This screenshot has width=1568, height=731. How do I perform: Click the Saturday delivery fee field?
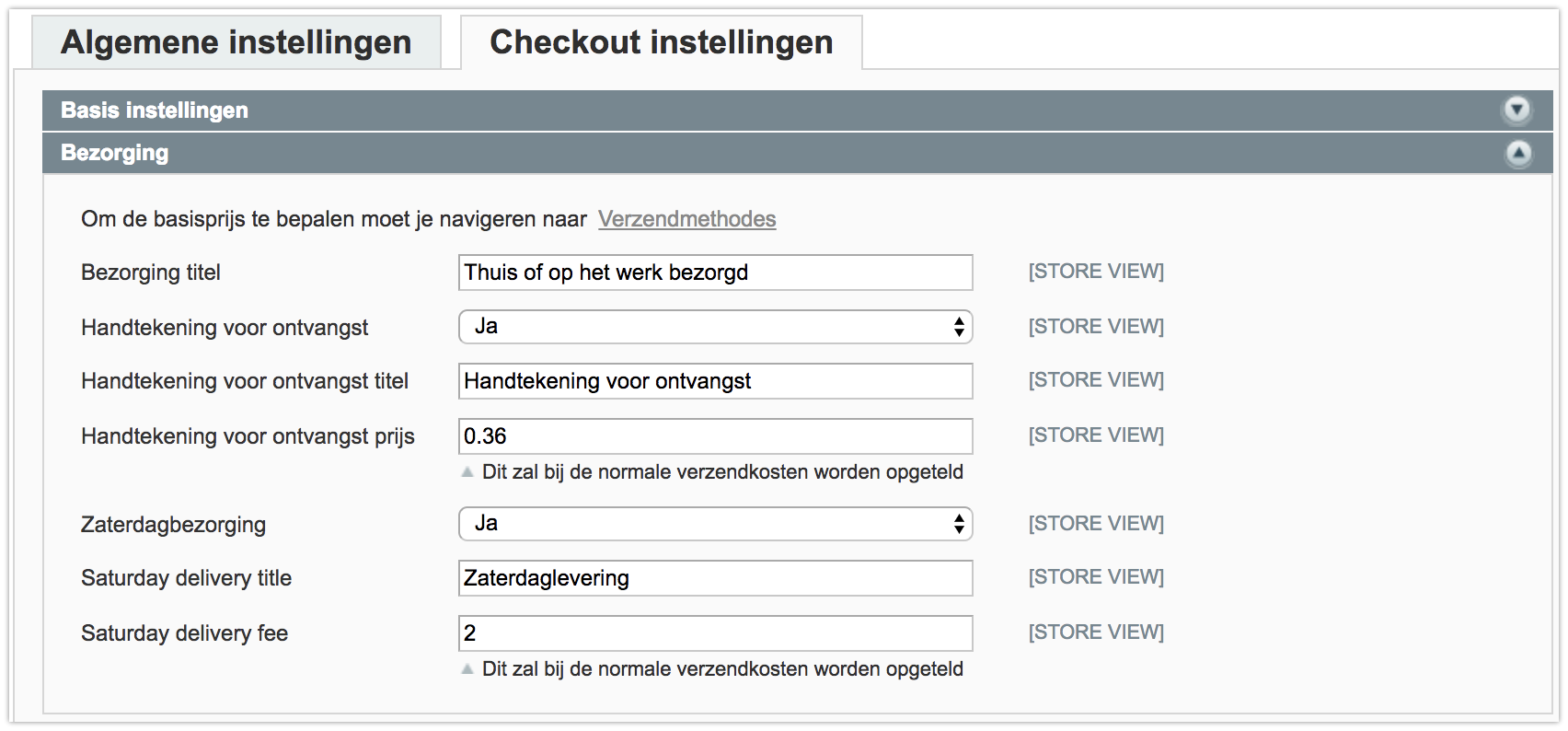tap(716, 633)
